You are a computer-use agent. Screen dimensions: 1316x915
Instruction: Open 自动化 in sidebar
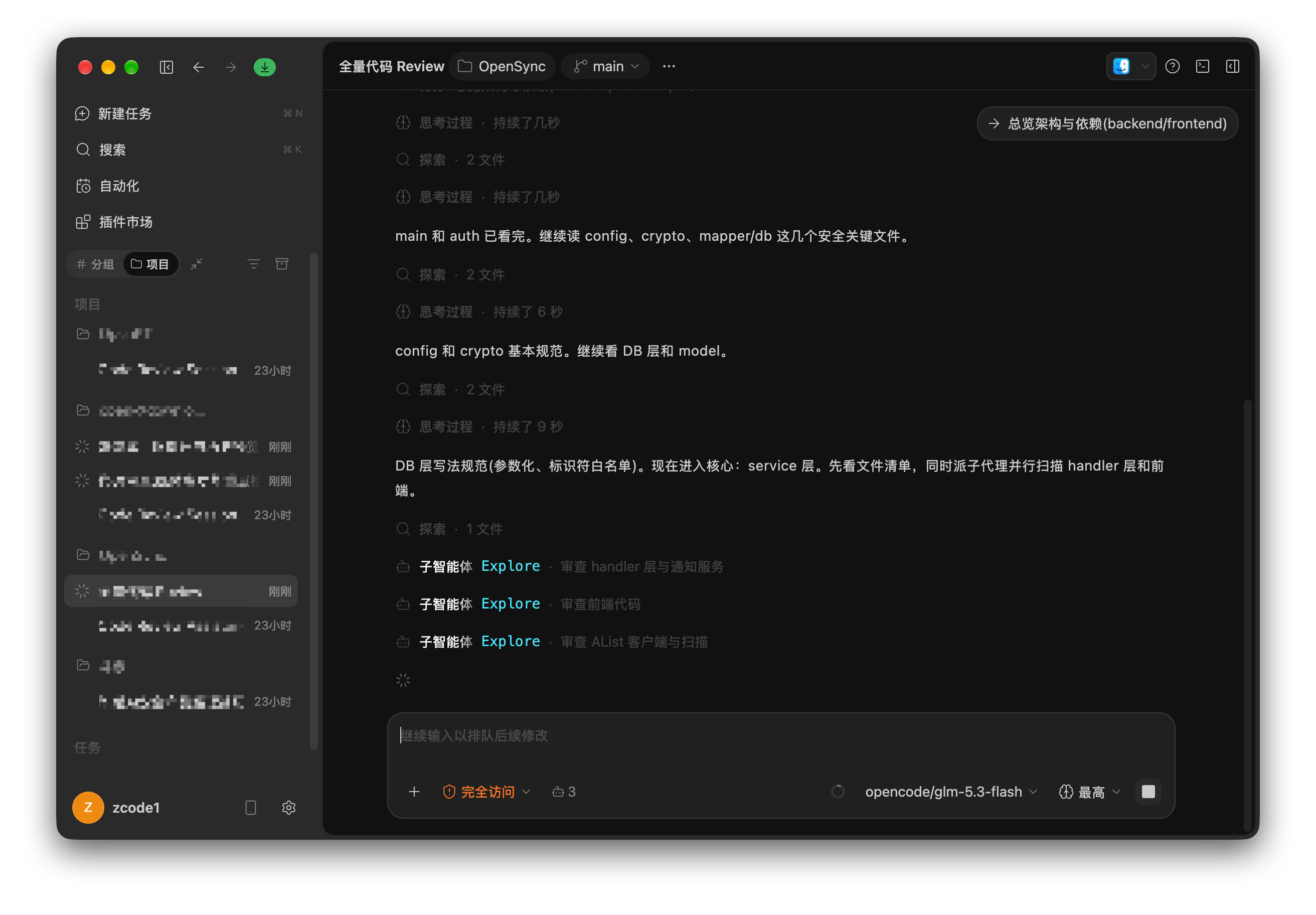click(188, 186)
